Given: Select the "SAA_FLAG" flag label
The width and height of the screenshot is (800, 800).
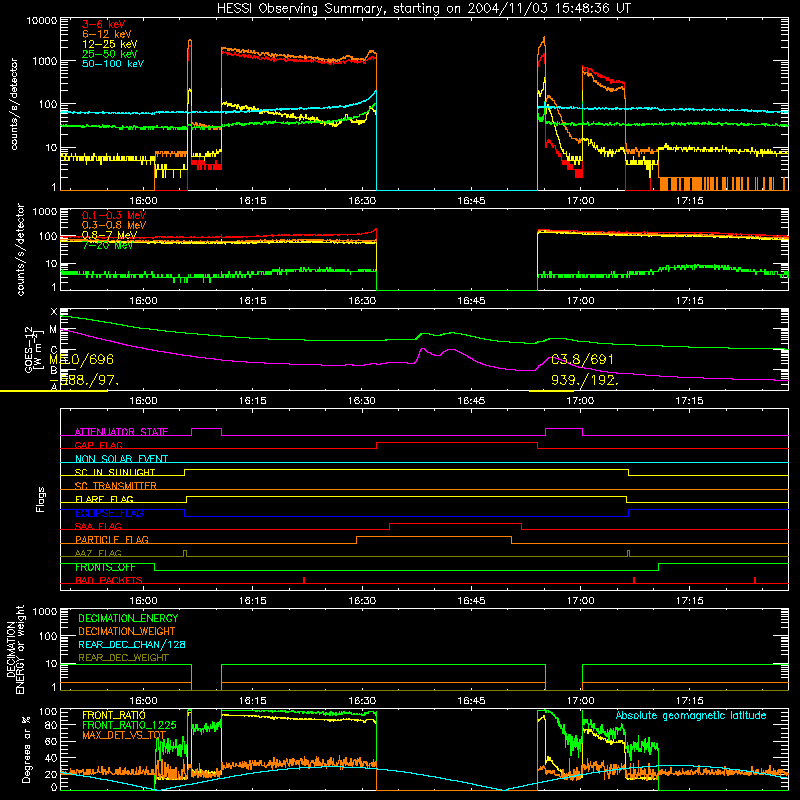Looking at the screenshot, I should (98, 527).
